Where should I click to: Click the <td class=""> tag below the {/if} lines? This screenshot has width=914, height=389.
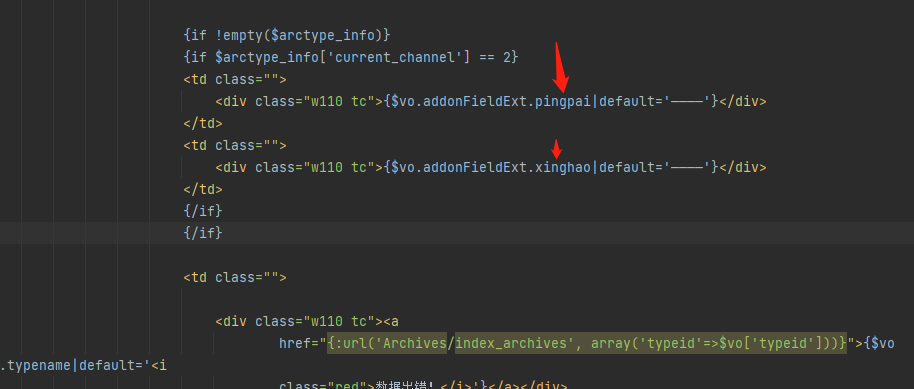[235, 277]
